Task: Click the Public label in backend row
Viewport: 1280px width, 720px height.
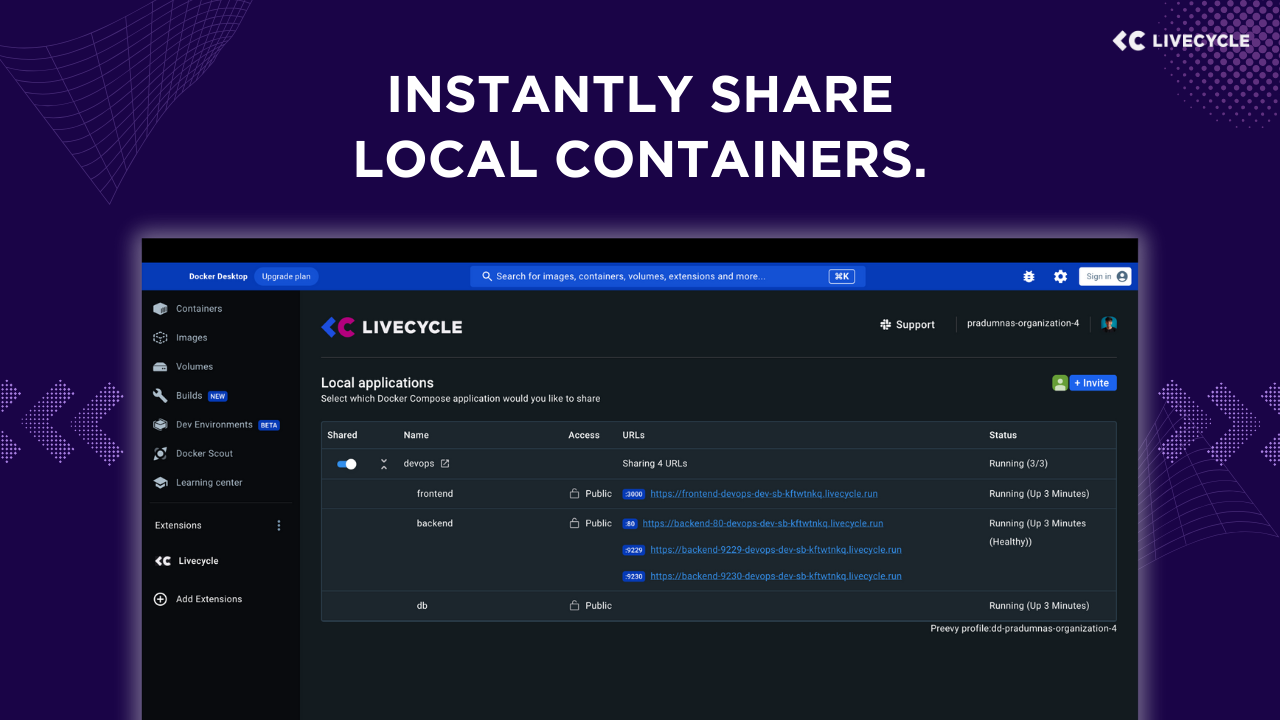Action: click(x=598, y=523)
